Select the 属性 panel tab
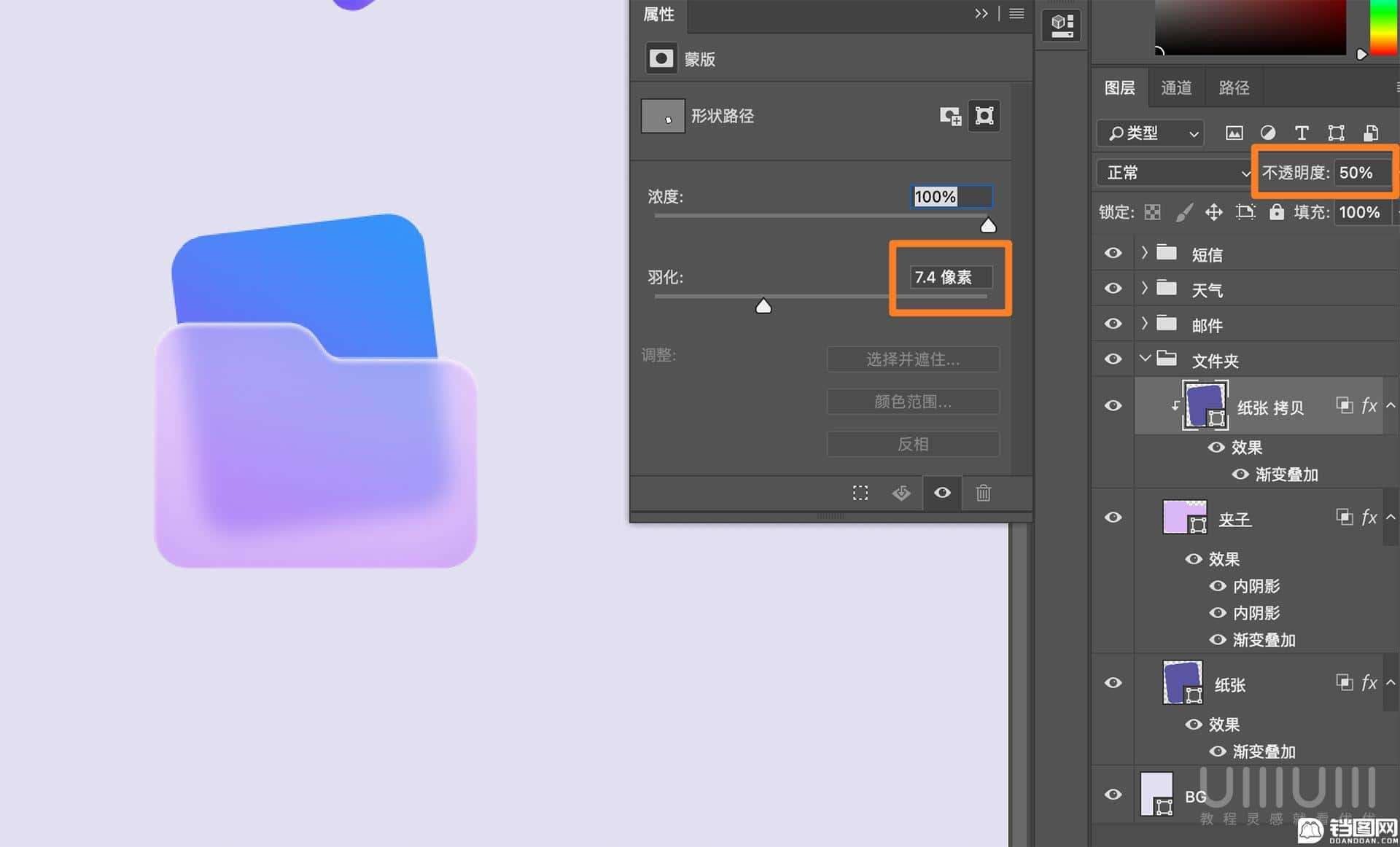 (658, 15)
